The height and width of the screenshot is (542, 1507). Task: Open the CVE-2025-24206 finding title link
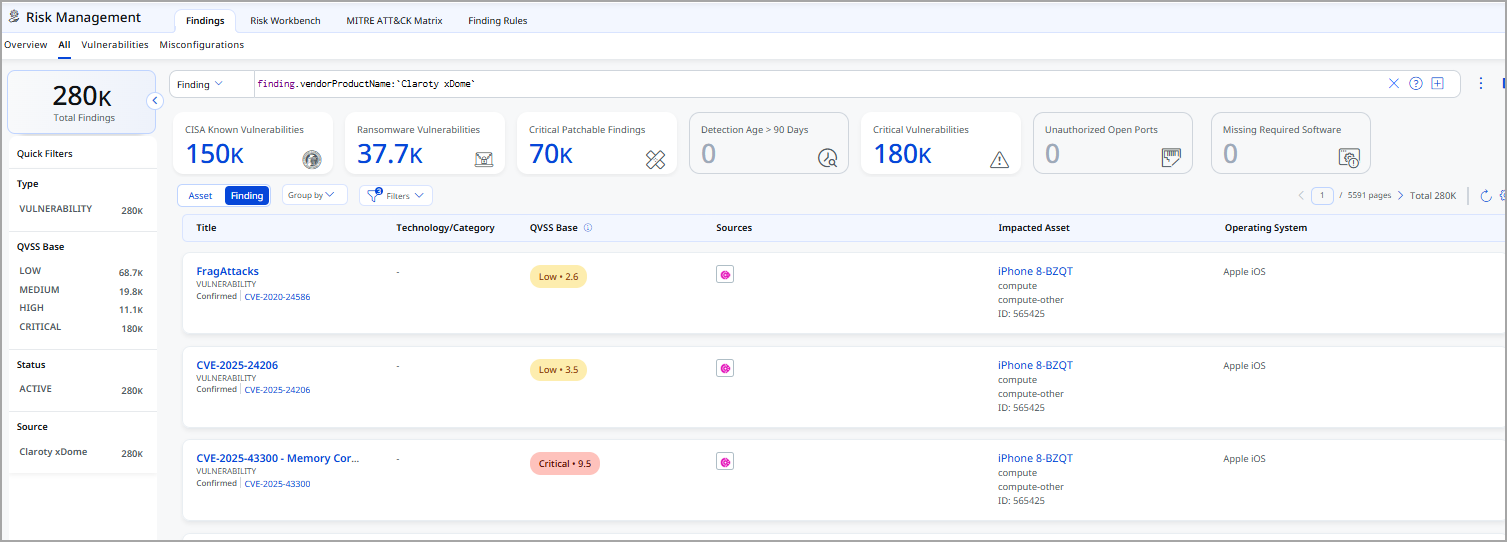pyautogui.click(x=237, y=365)
